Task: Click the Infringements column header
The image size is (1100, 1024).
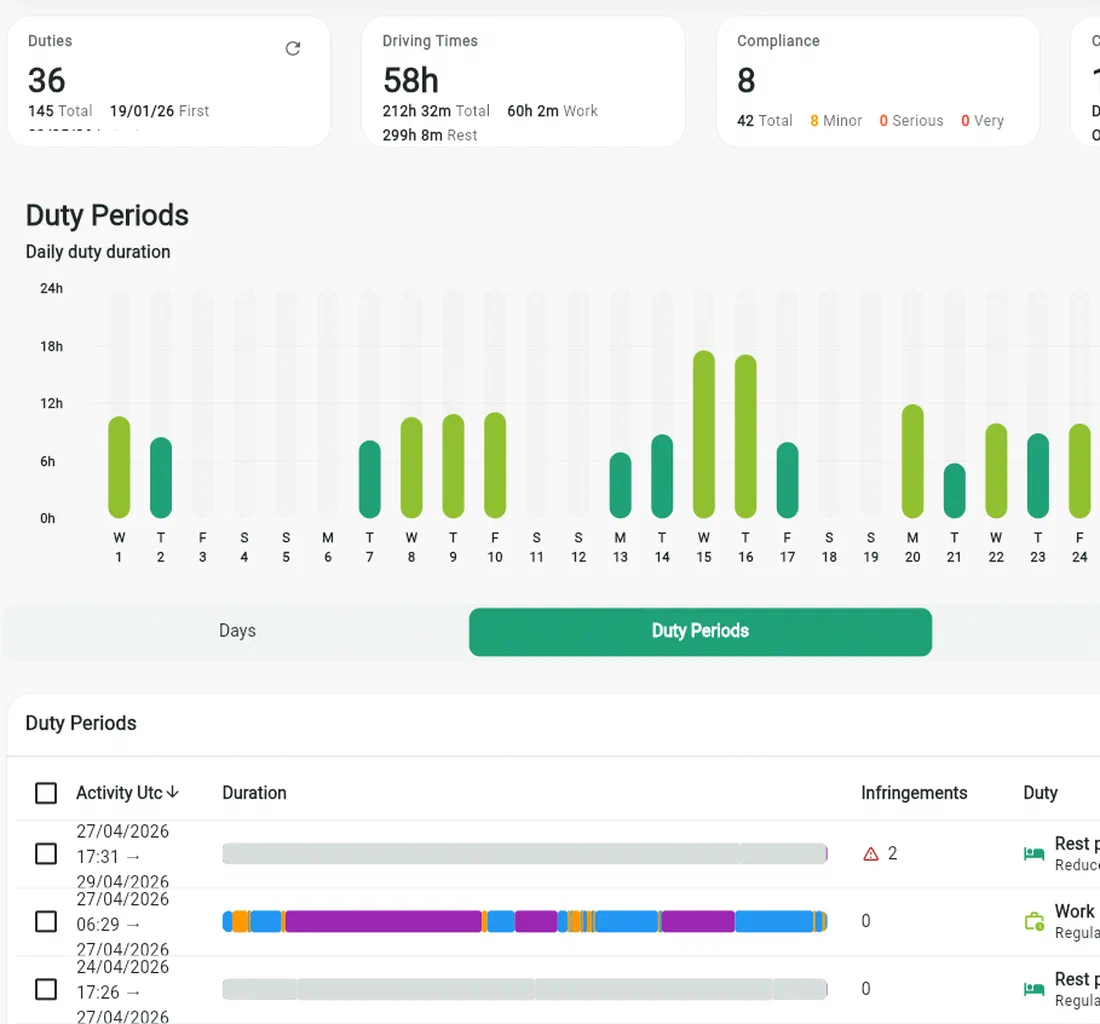Action: pos(914,793)
